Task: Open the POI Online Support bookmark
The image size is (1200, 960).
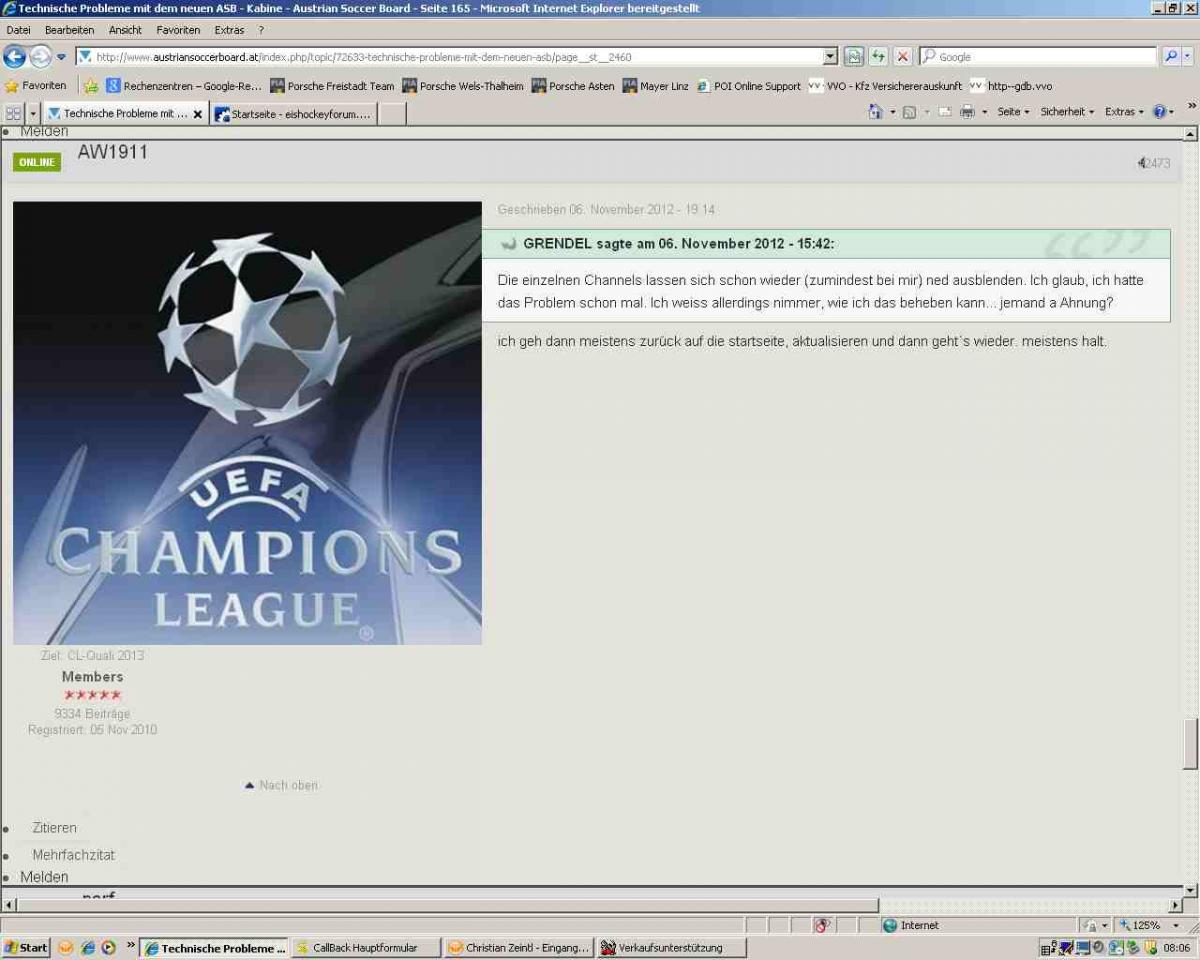Action: click(749, 86)
